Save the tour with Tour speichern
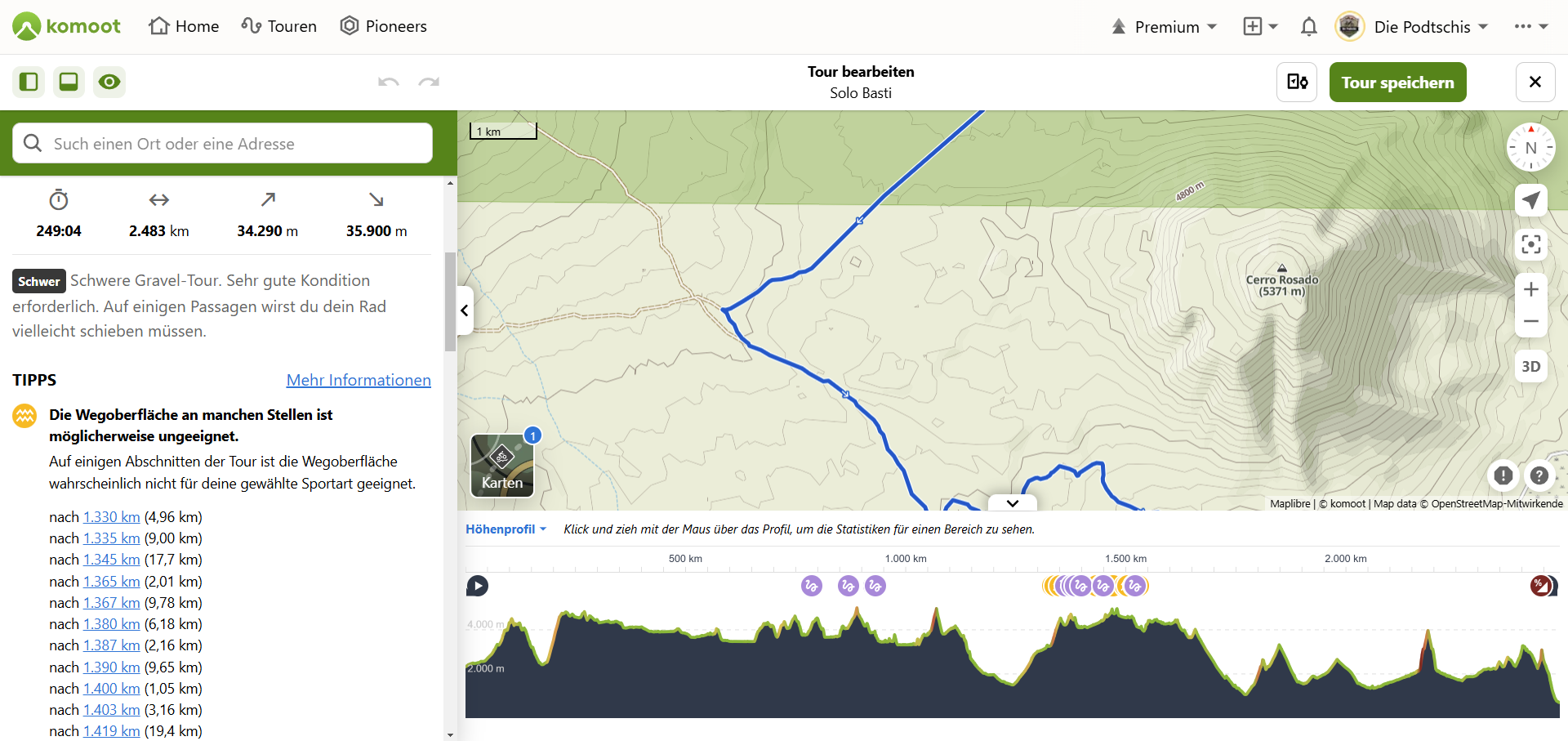Viewport: 1568px width, 741px height. coord(1397,83)
